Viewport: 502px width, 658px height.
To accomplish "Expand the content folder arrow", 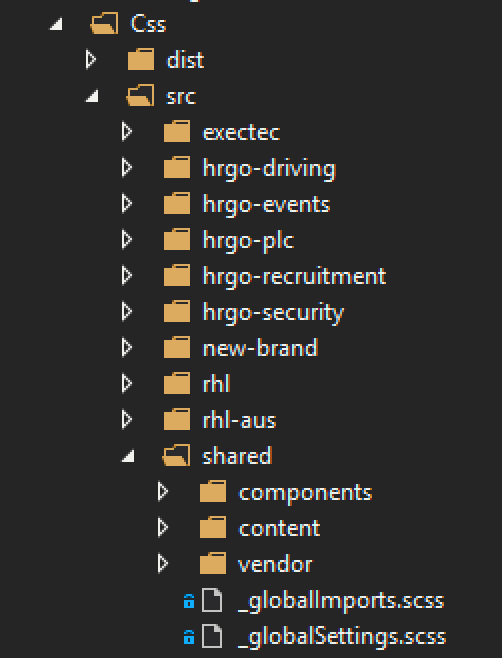I will tap(163, 527).
